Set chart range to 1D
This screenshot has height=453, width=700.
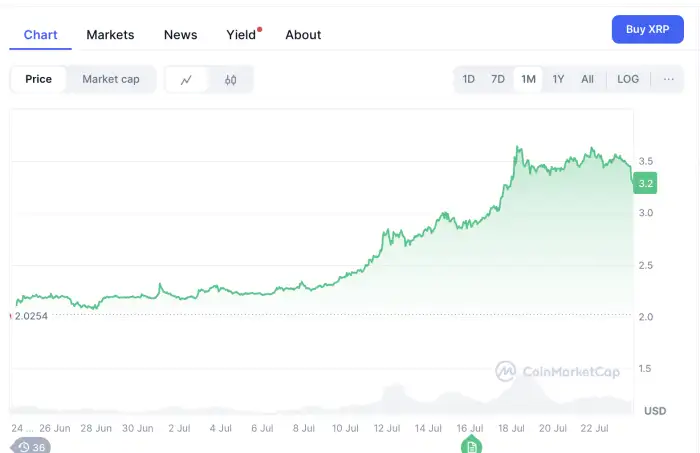pyautogui.click(x=468, y=79)
